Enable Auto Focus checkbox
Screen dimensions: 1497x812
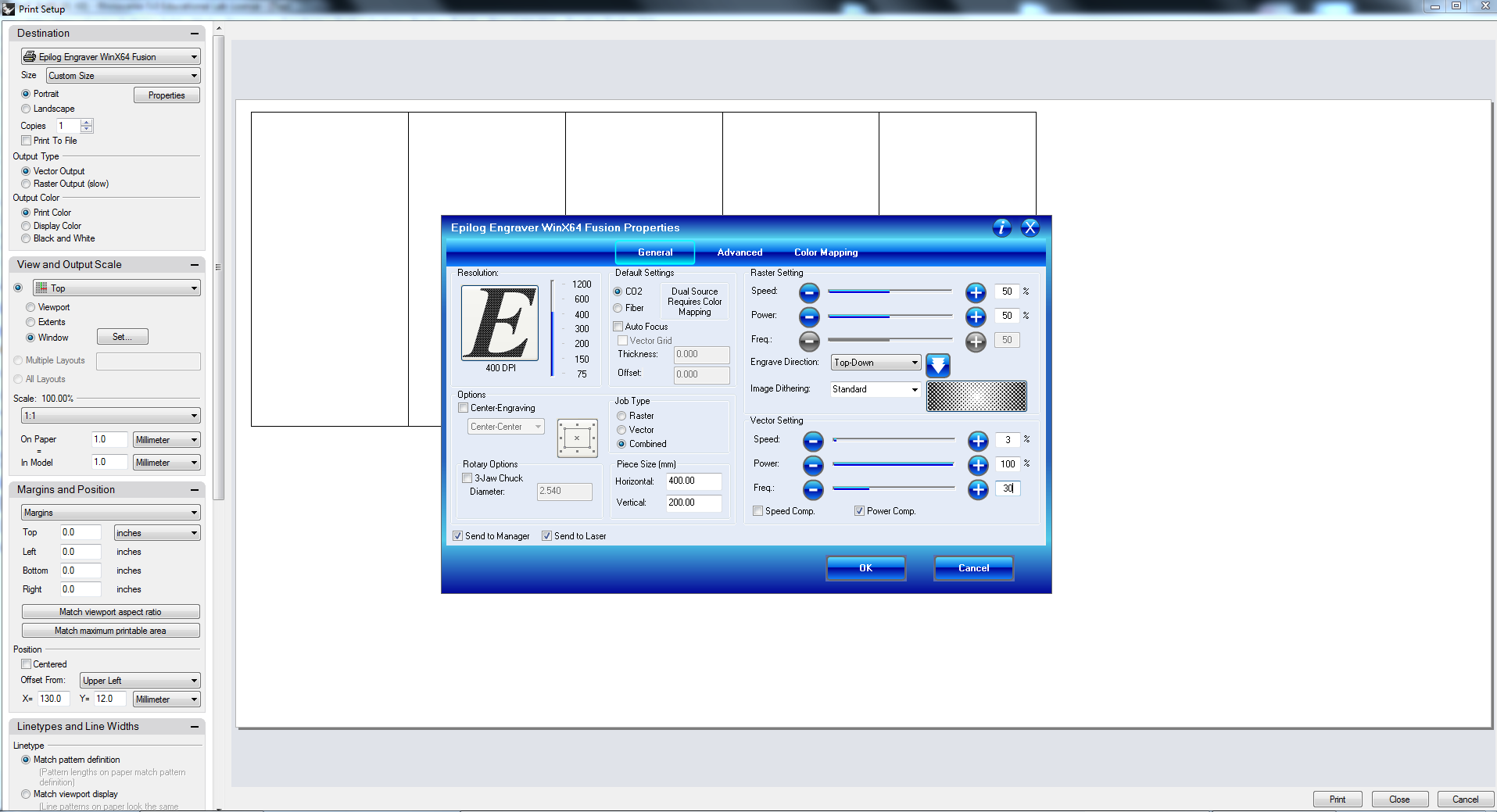pyautogui.click(x=618, y=327)
